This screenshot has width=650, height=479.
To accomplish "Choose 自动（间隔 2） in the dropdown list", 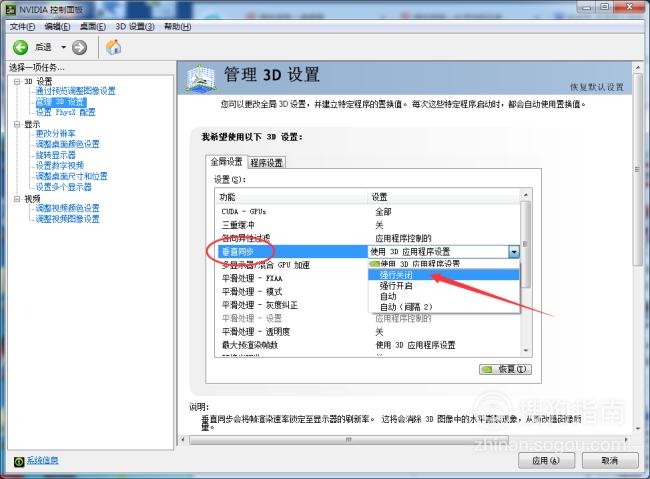I will [x=444, y=307].
